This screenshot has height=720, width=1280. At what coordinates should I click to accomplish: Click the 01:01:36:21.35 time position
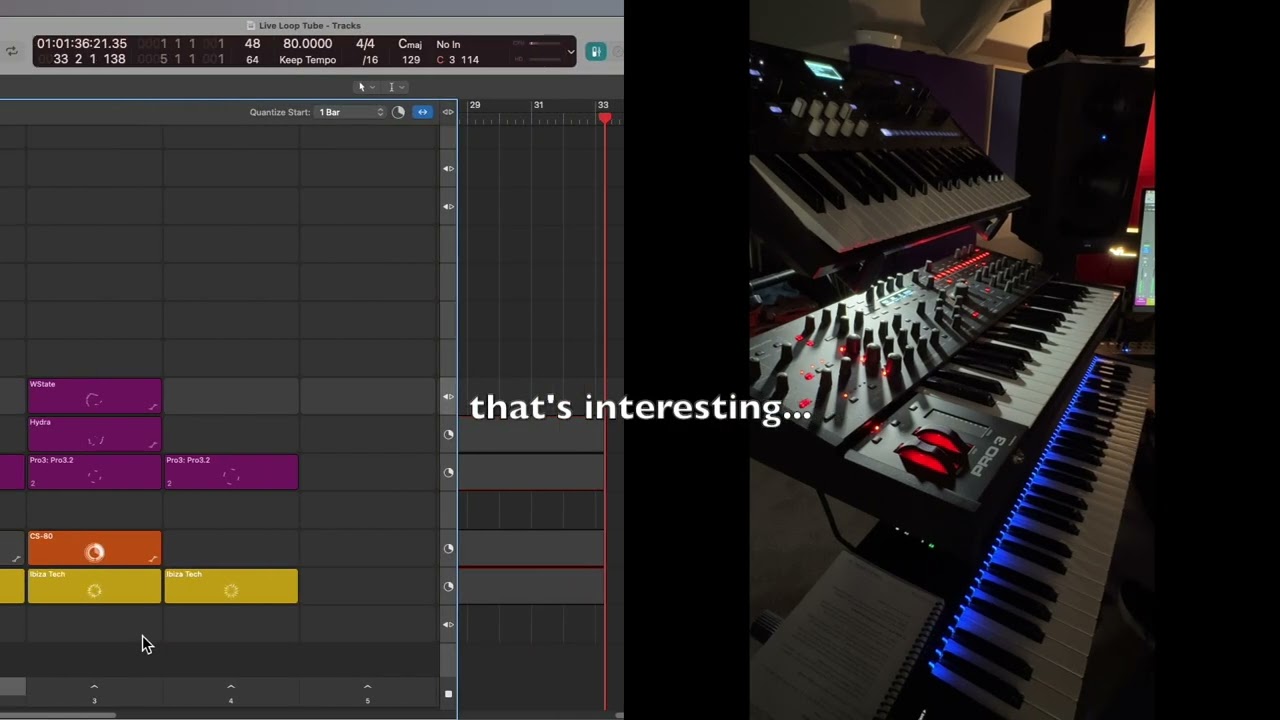[82, 44]
